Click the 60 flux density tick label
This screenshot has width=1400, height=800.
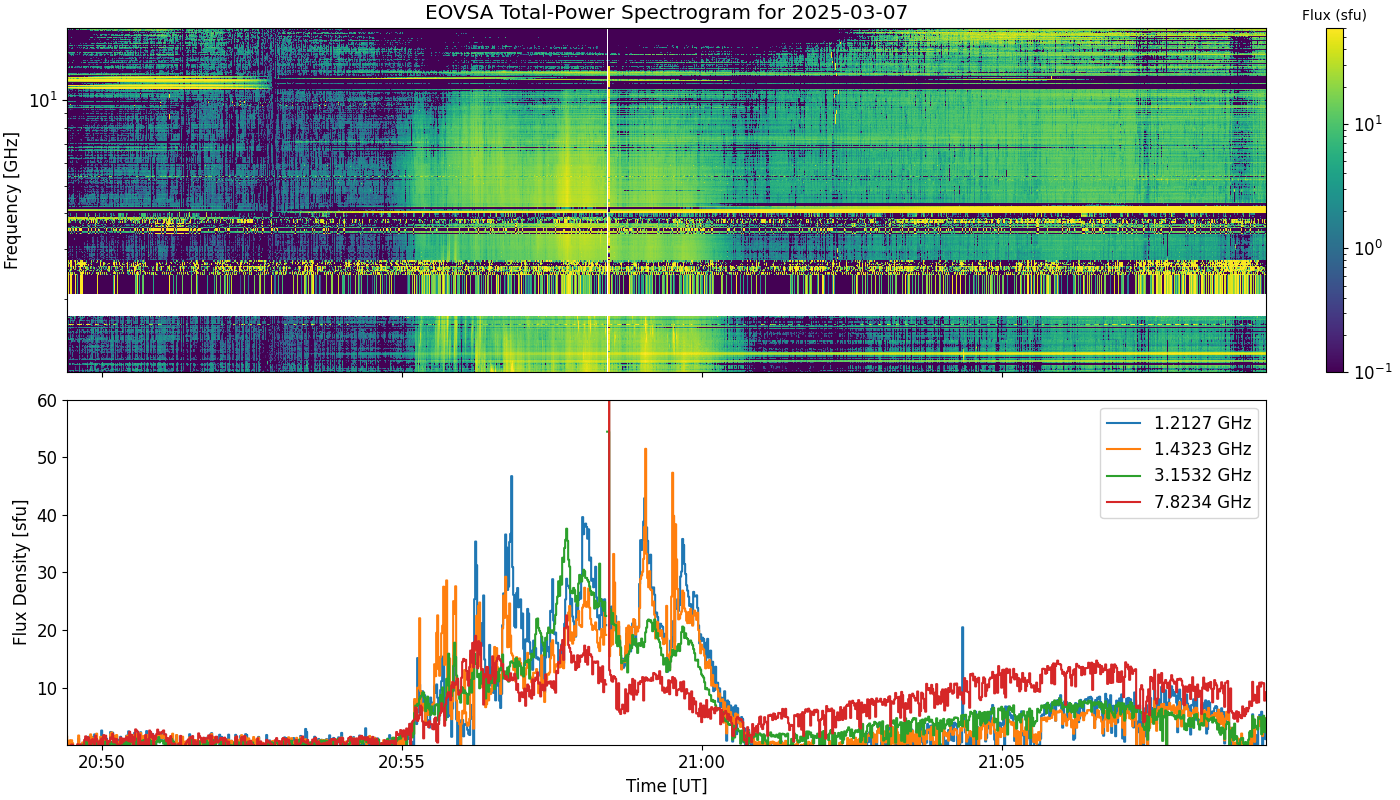click(x=49, y=401)
